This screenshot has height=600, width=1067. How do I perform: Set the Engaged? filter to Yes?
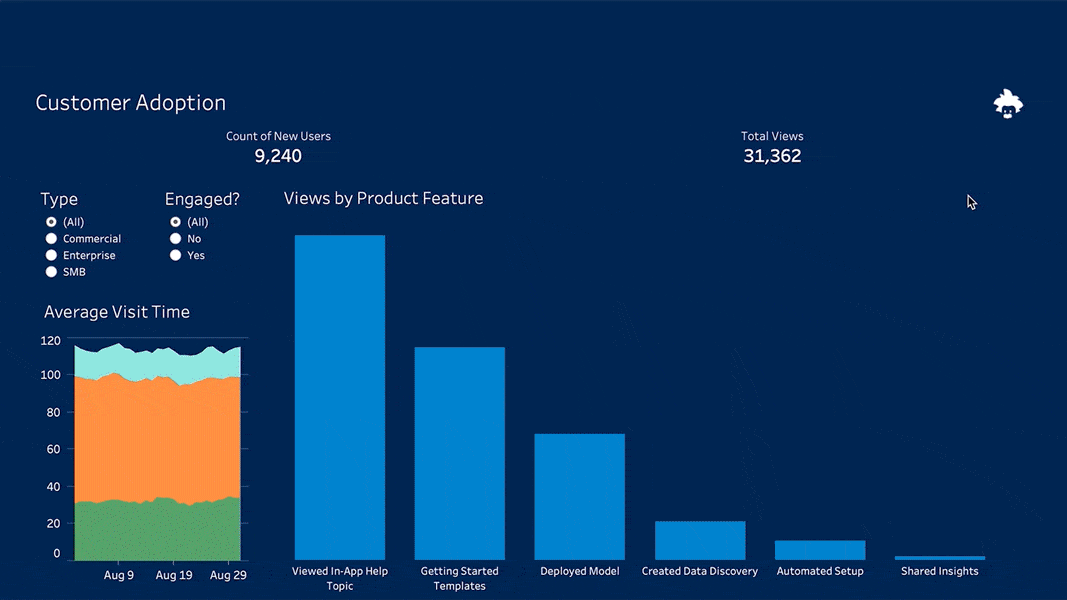coord(175,256)
